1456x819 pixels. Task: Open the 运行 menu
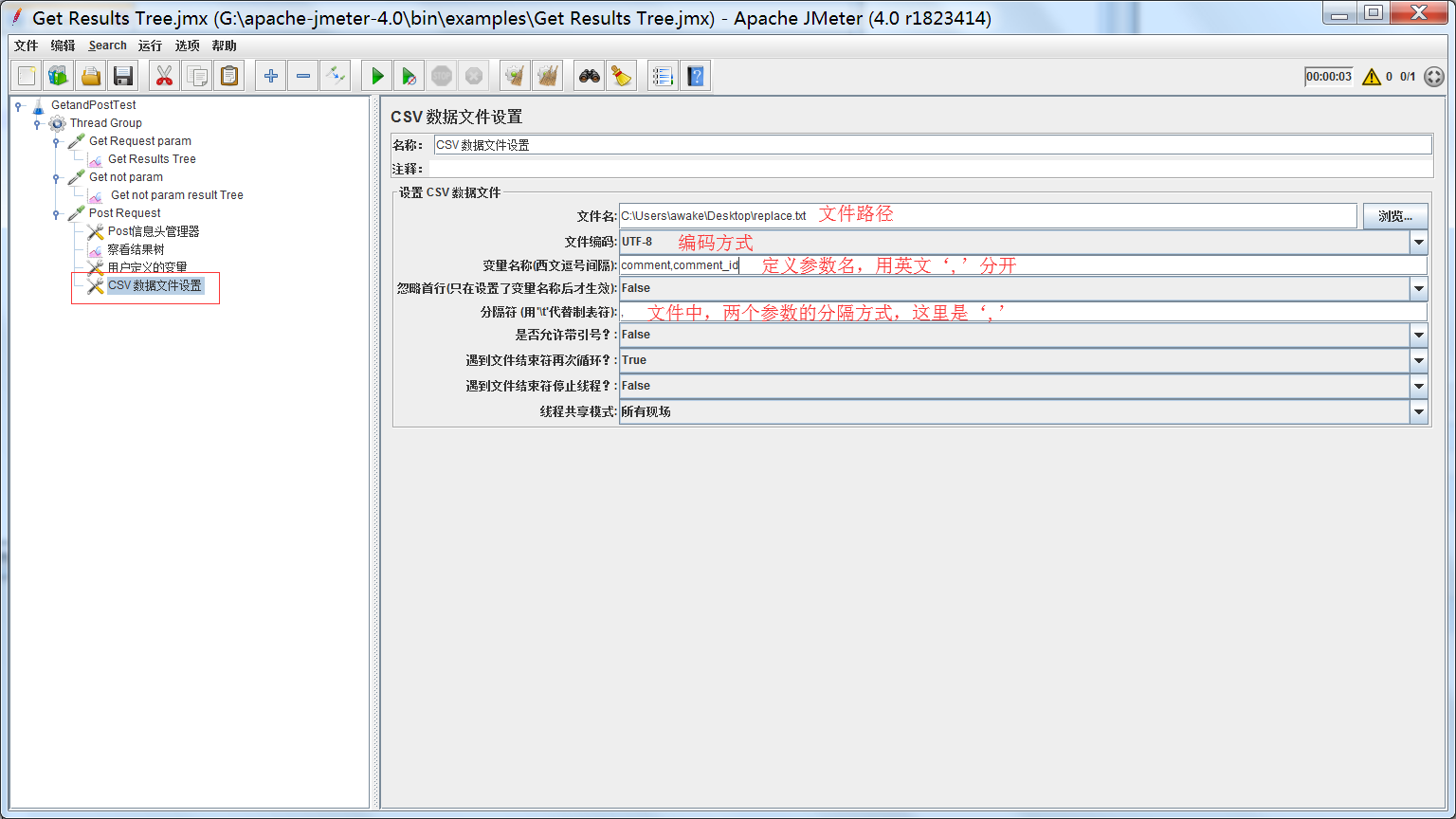150,45
